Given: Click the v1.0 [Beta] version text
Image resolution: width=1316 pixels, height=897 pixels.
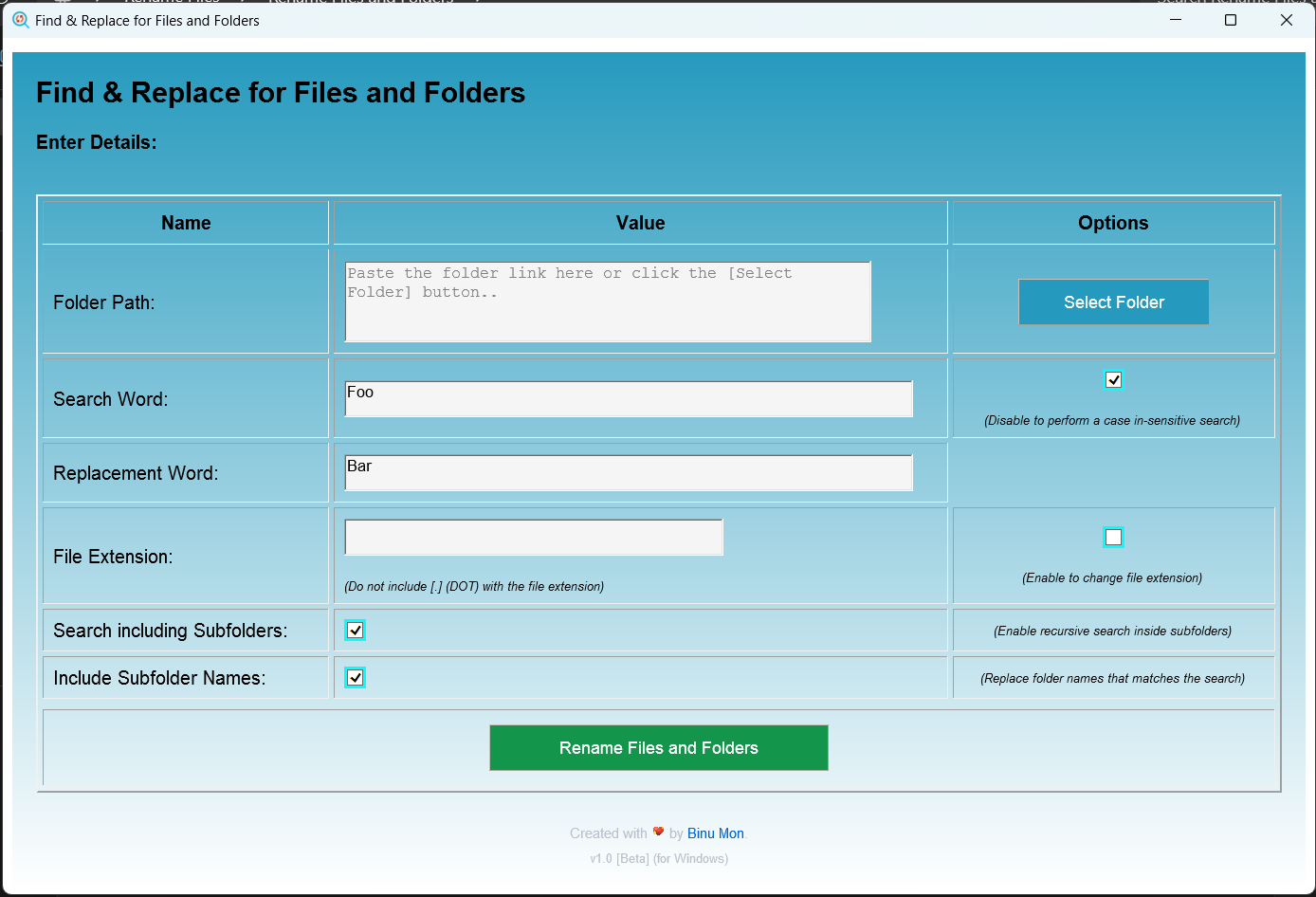Looking at the screenshot, I should (659, 859).
